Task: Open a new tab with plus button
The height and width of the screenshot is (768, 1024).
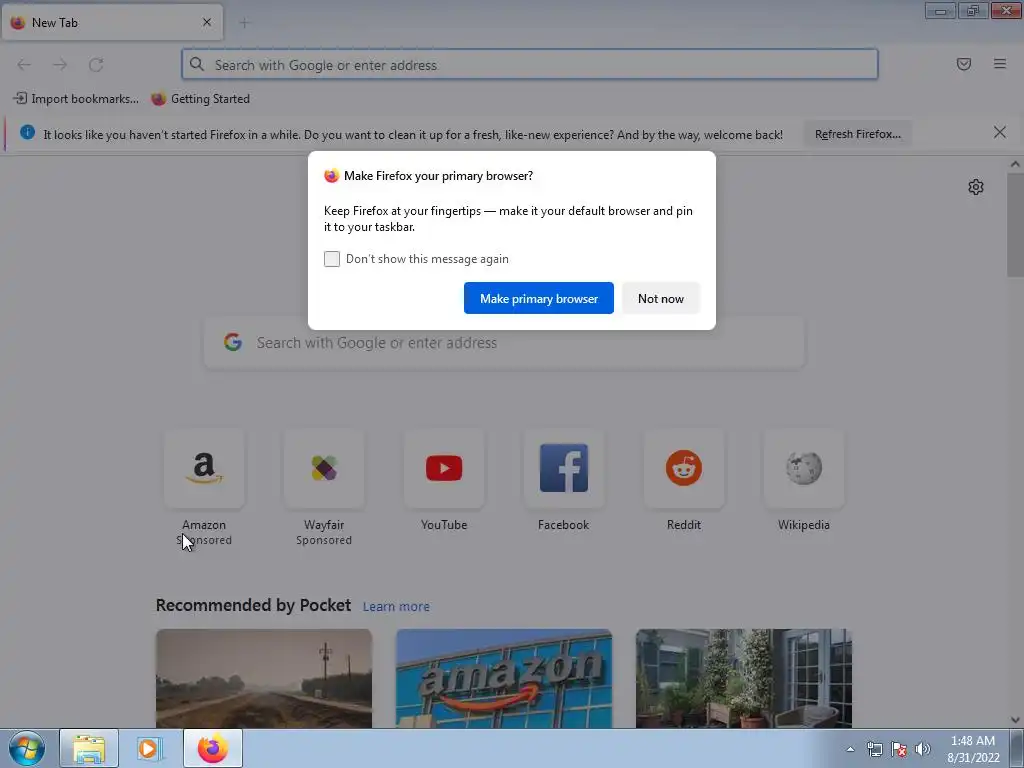Action: click(244, 23)
